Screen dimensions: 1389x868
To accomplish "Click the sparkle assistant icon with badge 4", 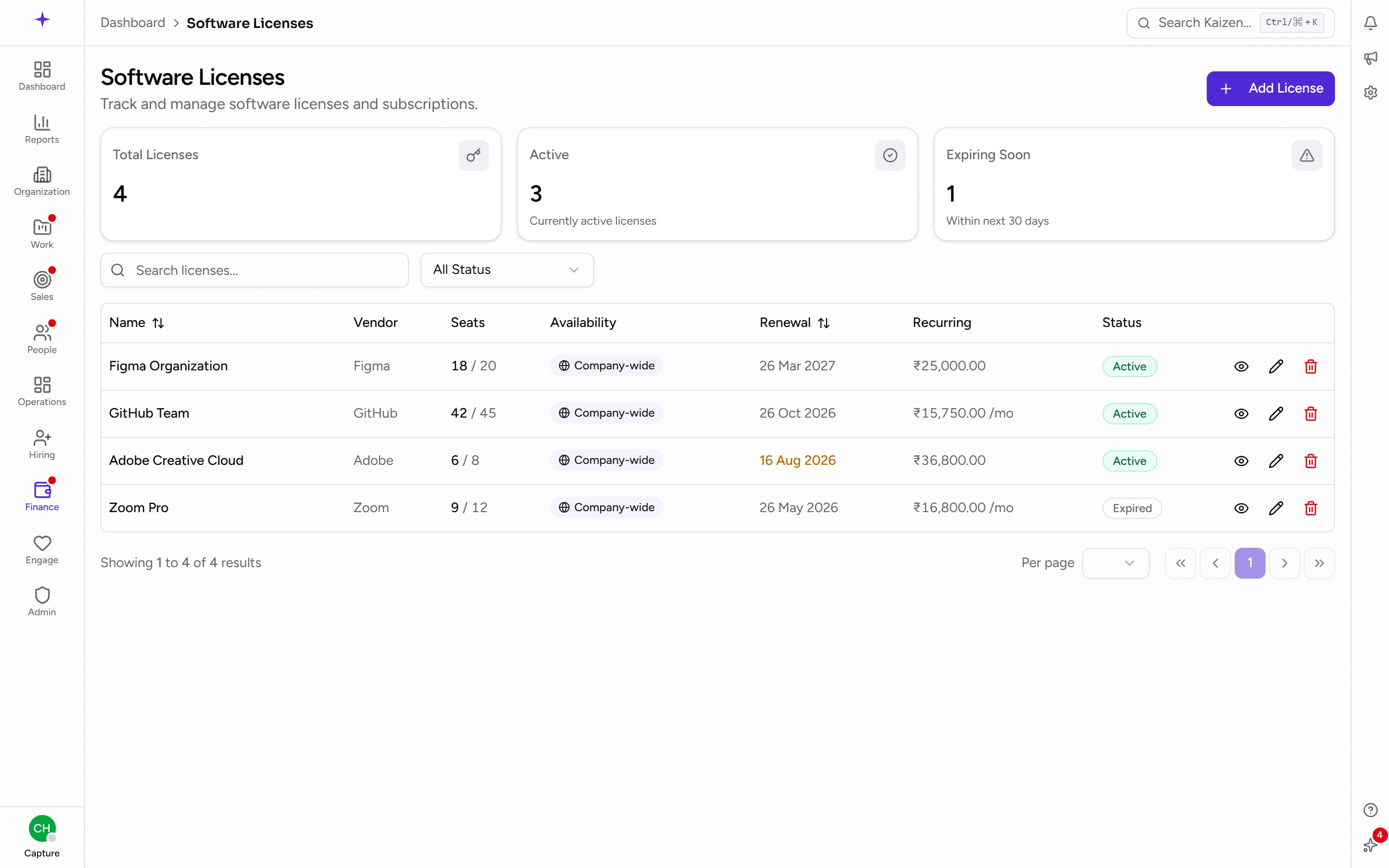I will tap(1371, 844).
